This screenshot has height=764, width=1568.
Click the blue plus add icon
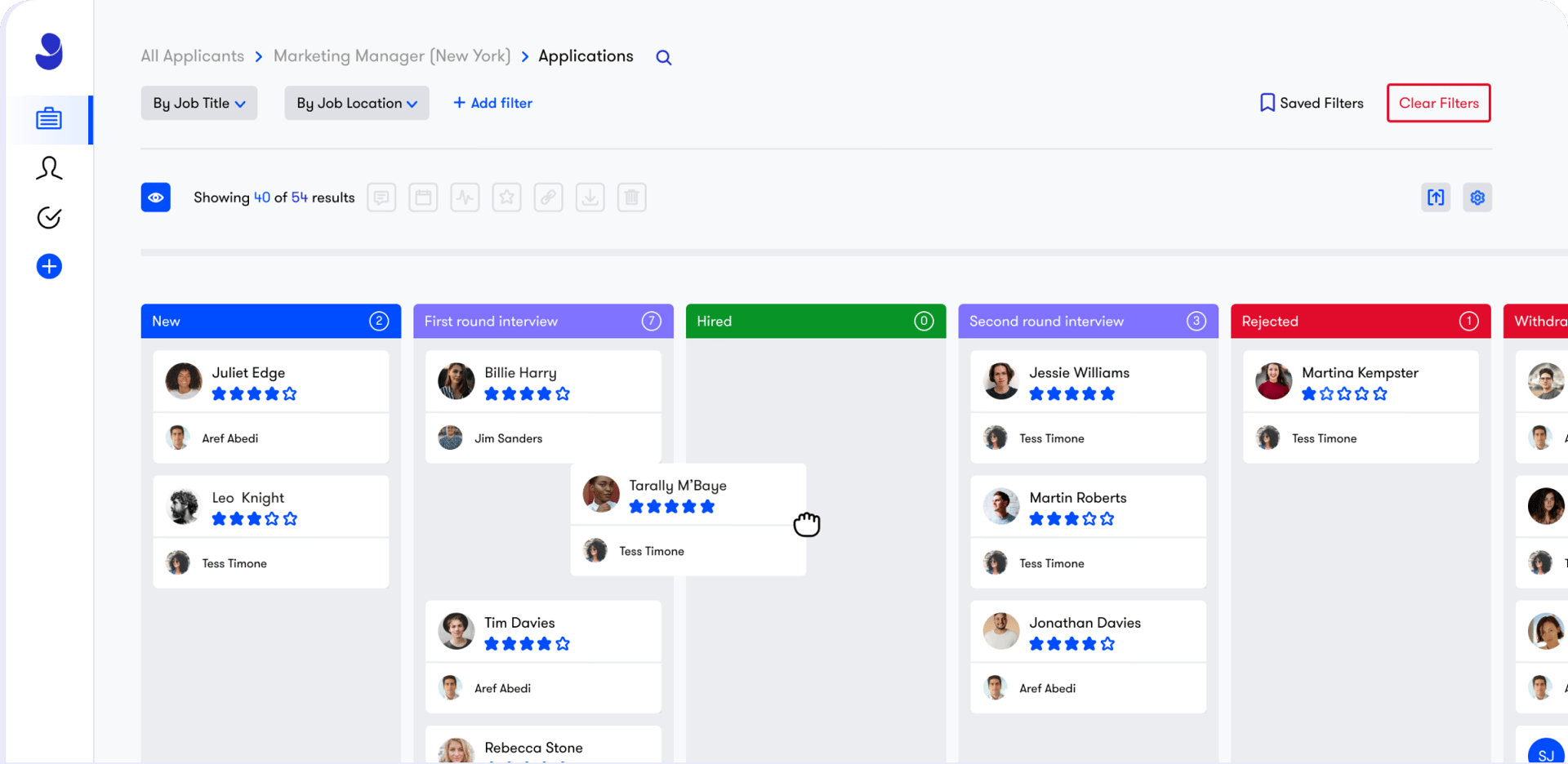tap(49, 266)
